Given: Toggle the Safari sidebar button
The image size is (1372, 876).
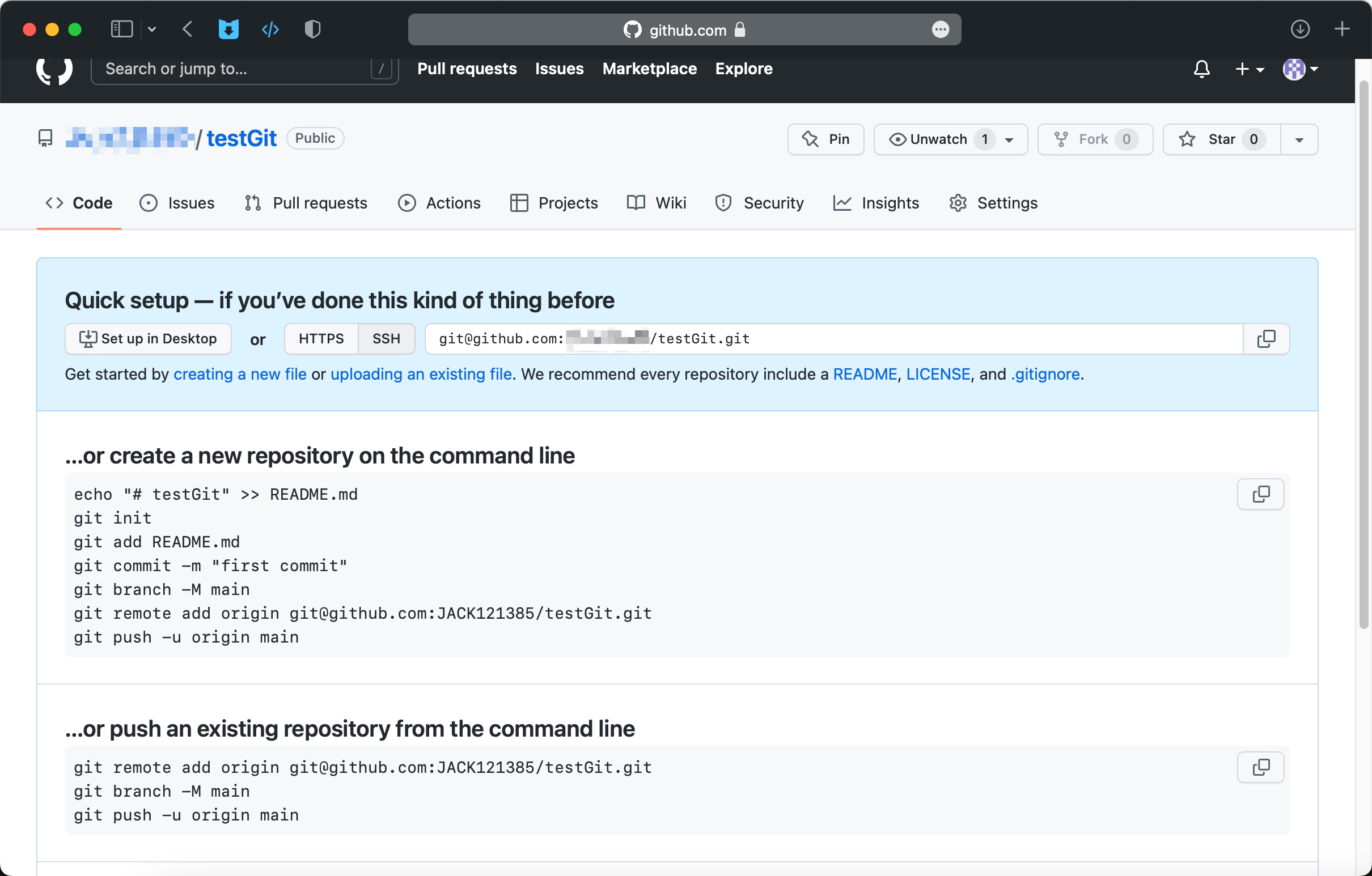Looking at the screenshot, I should coord(121,28).
